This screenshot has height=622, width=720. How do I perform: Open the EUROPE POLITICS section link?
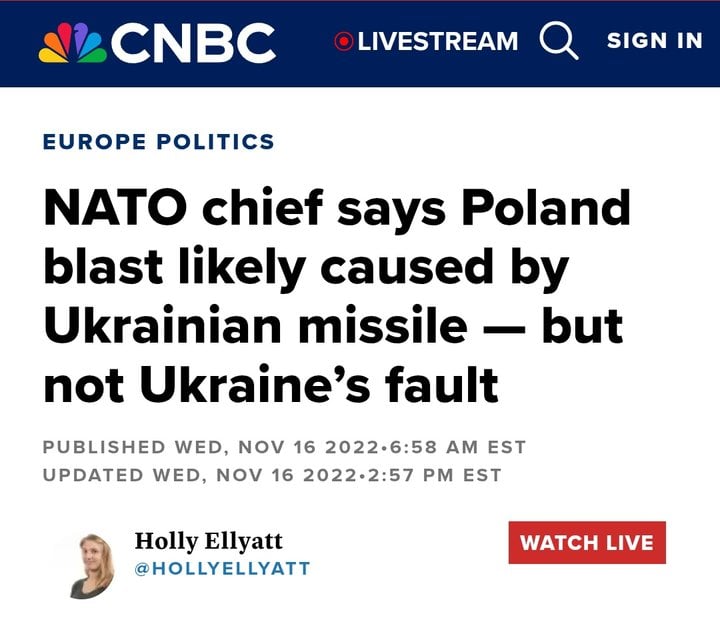158,141
